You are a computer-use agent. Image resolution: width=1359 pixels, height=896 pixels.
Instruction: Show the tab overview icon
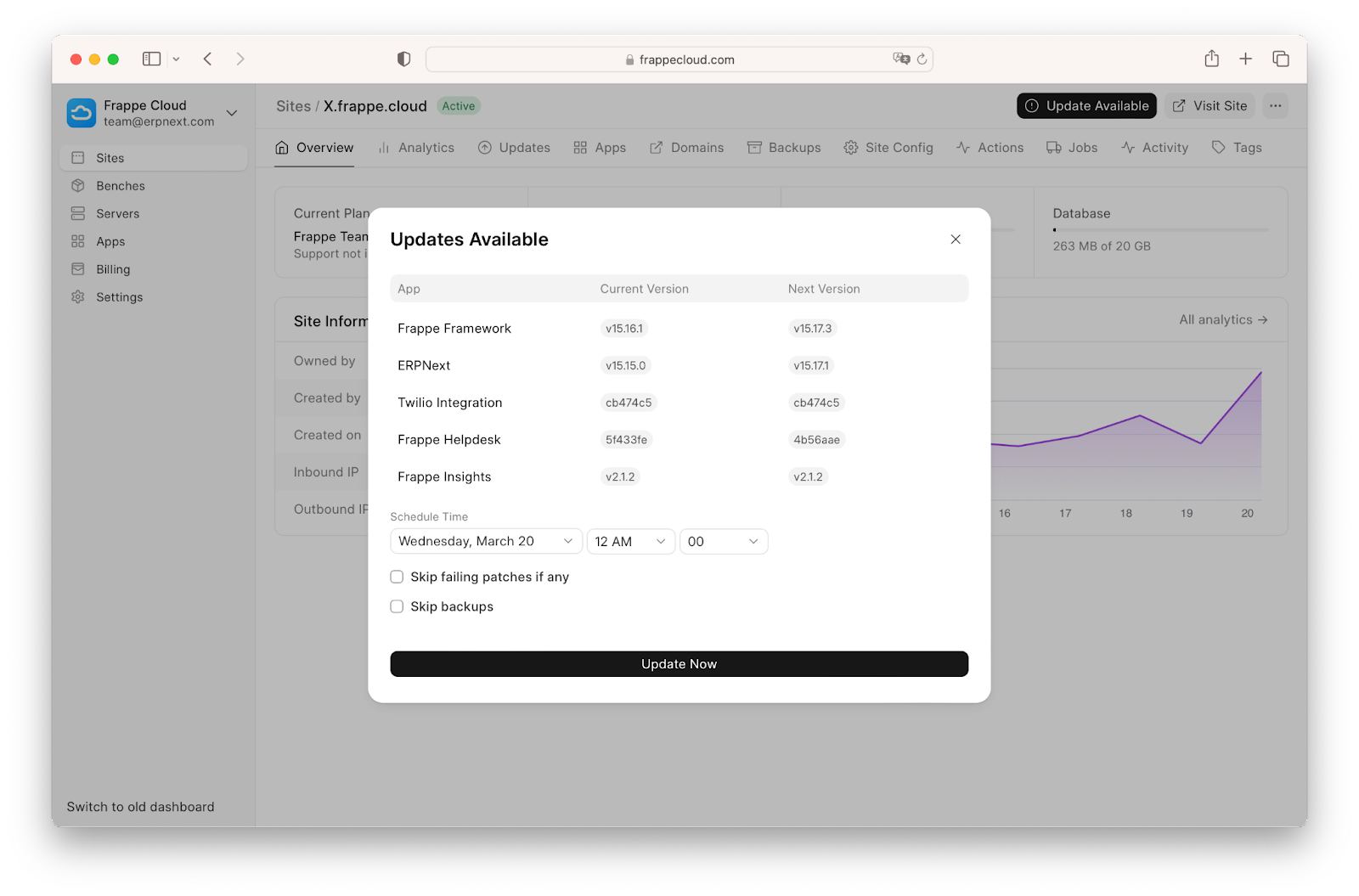pos(1280,59)
